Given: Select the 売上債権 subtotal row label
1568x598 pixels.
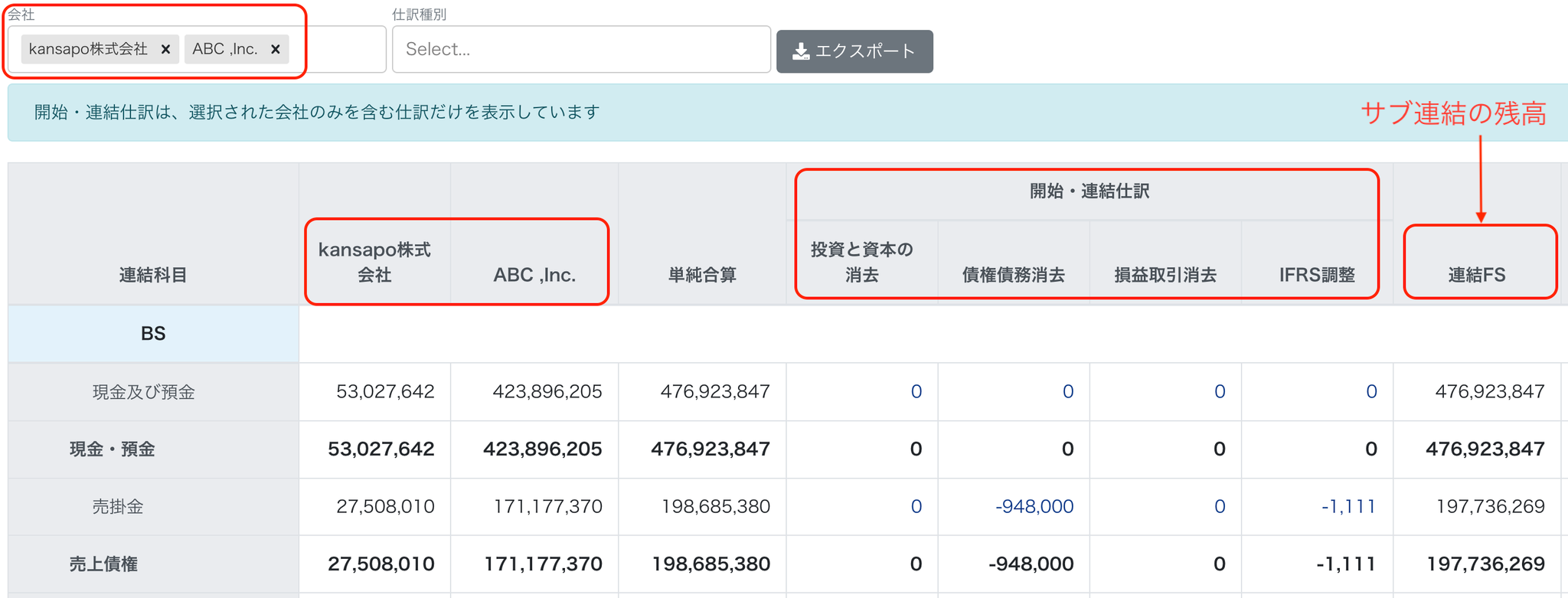Looking at the screenshot, I should point(103,564).
